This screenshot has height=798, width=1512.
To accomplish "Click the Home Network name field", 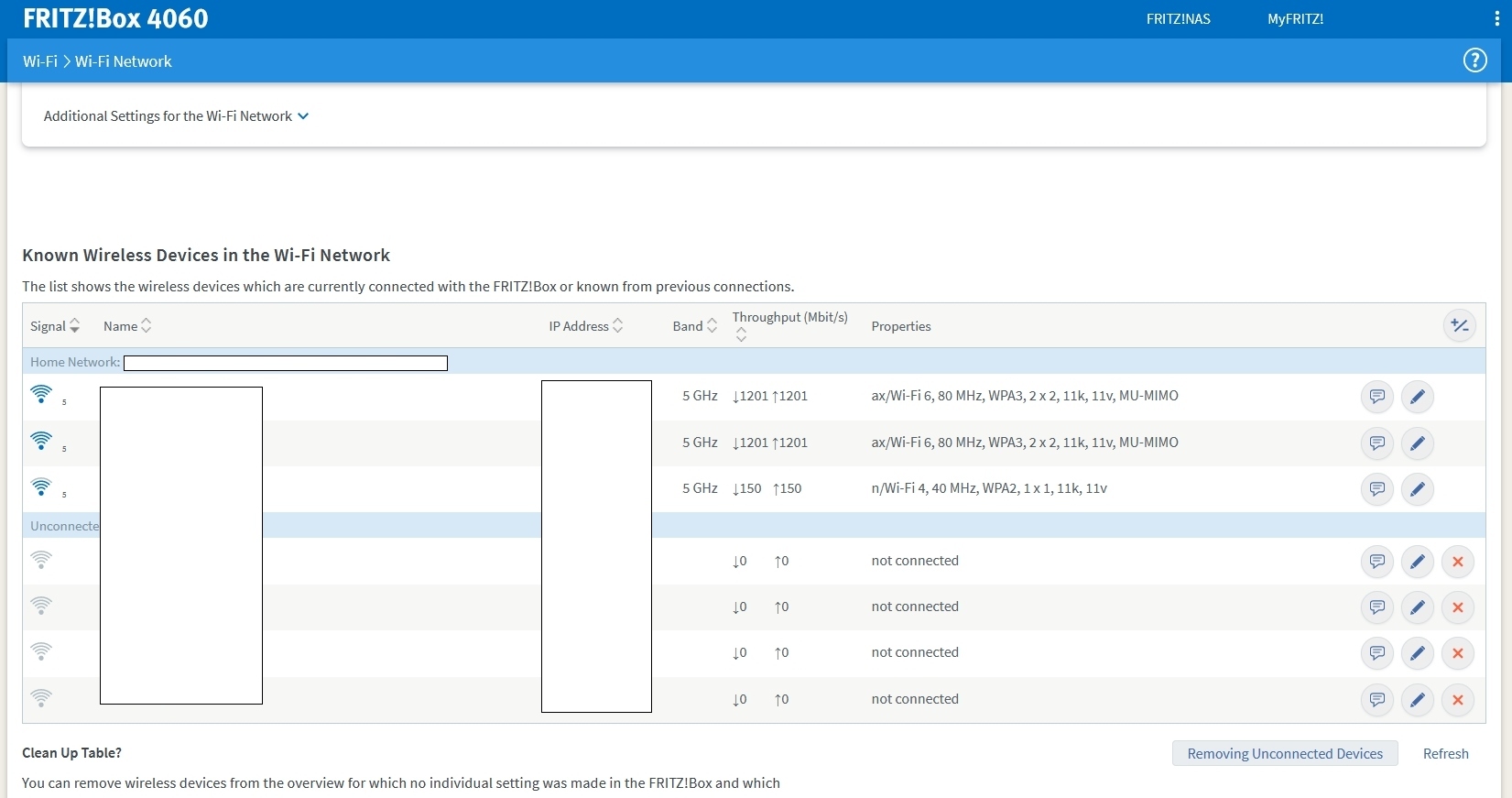I will (x=286, y=363).
